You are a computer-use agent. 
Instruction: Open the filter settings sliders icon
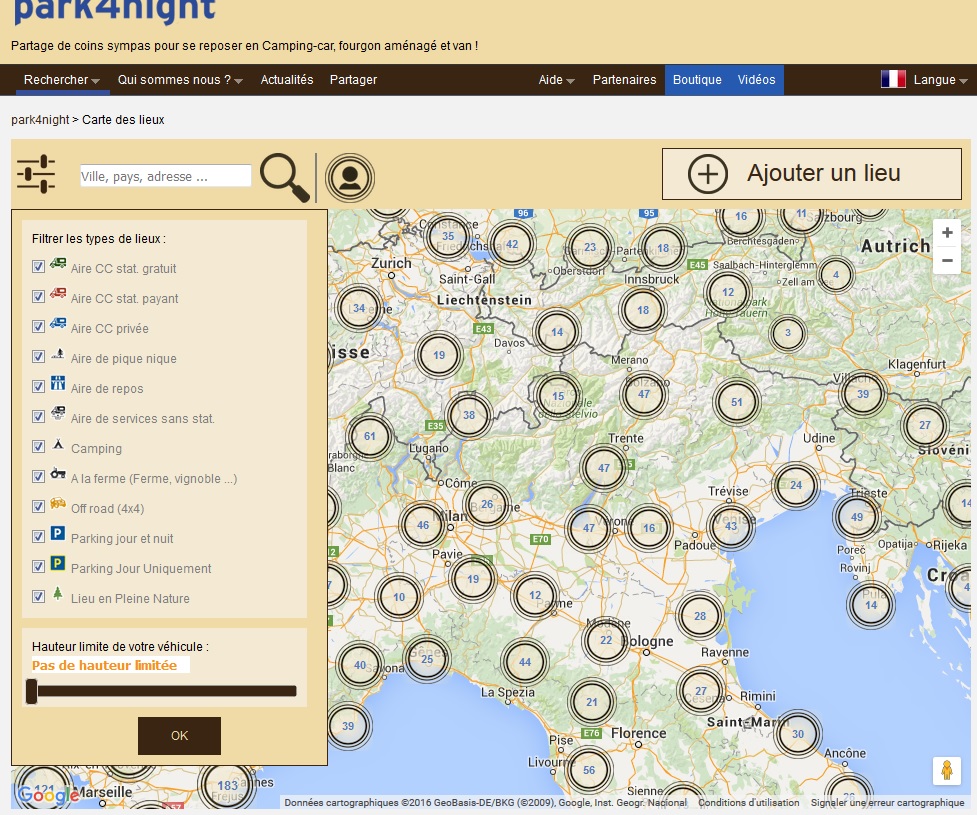[x=36, y=174]
